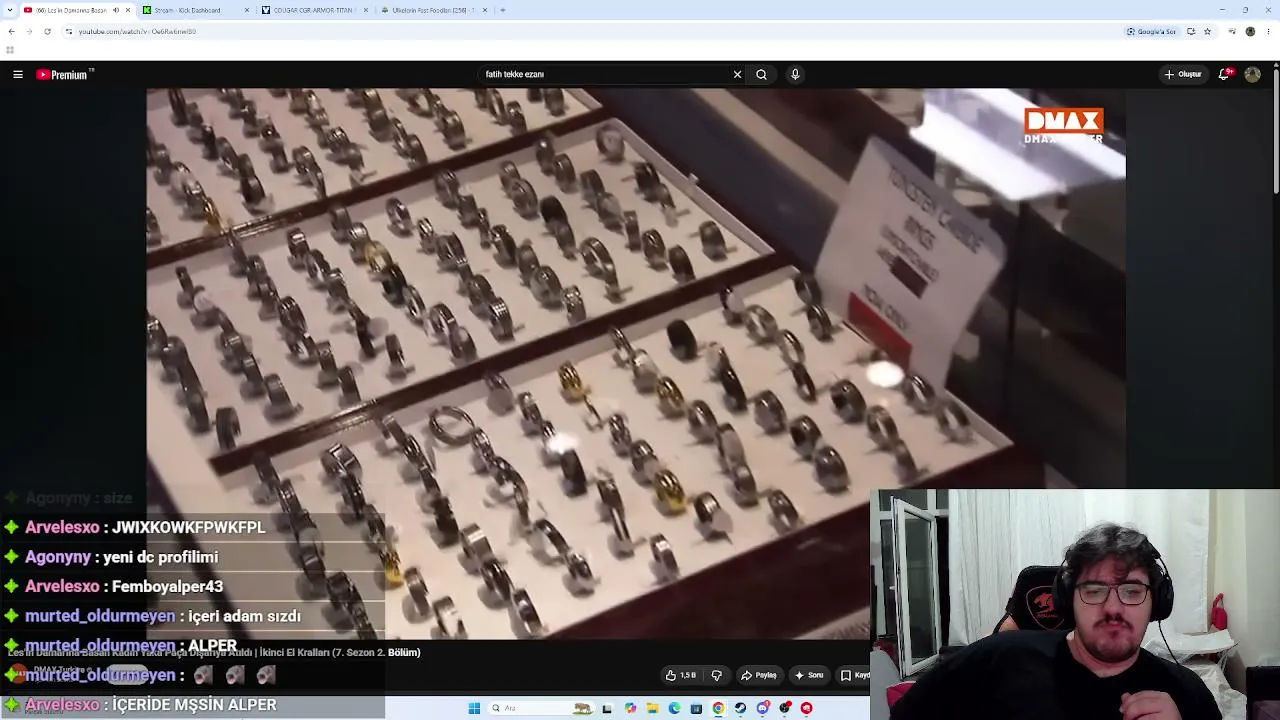Open Chrome from the taskbar
Viewport: 1280px width, 720px height.
[x=718, y=708]
